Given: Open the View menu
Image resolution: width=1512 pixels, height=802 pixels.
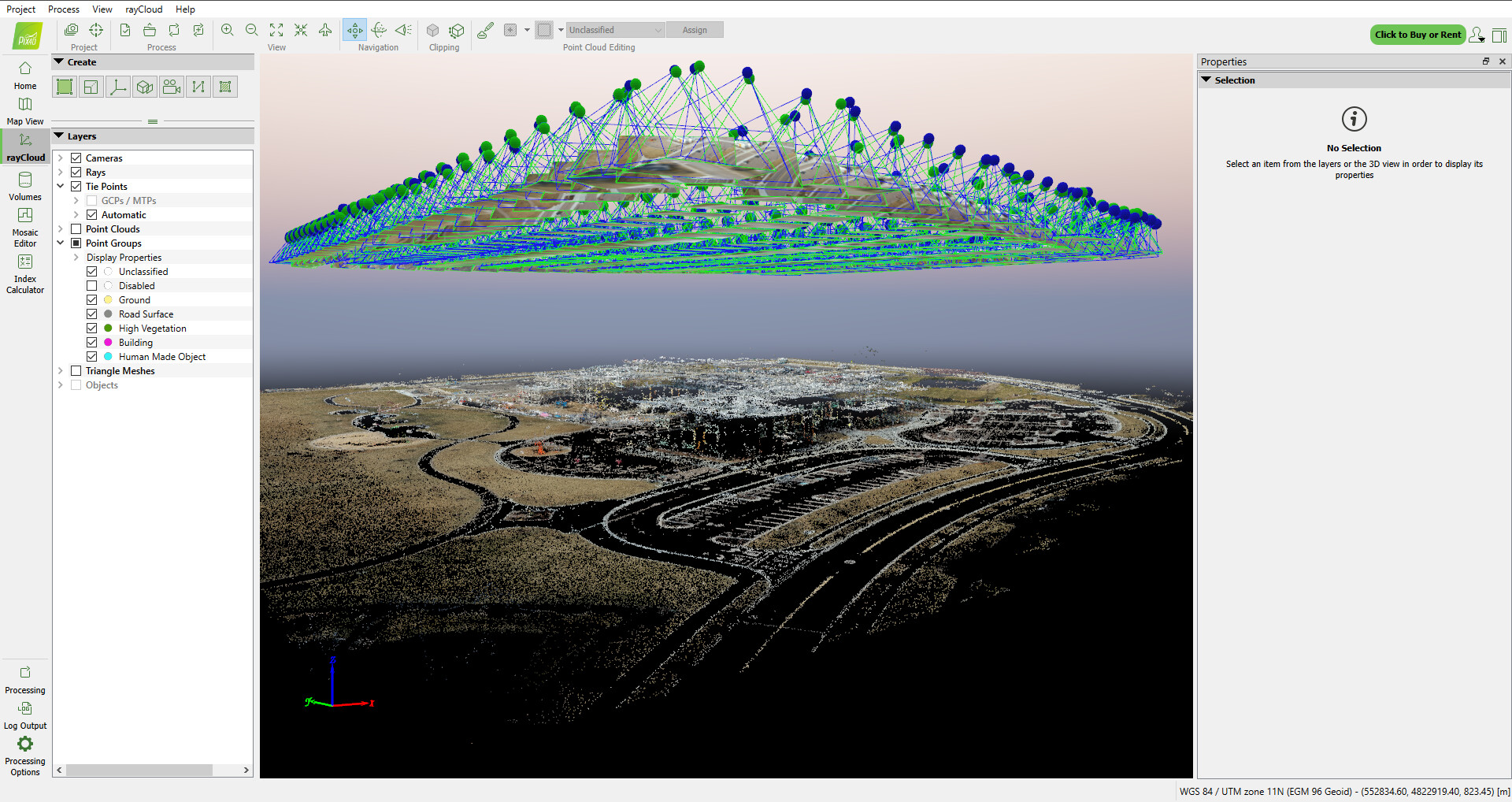Looking at the screenshot, I should 102,9.
